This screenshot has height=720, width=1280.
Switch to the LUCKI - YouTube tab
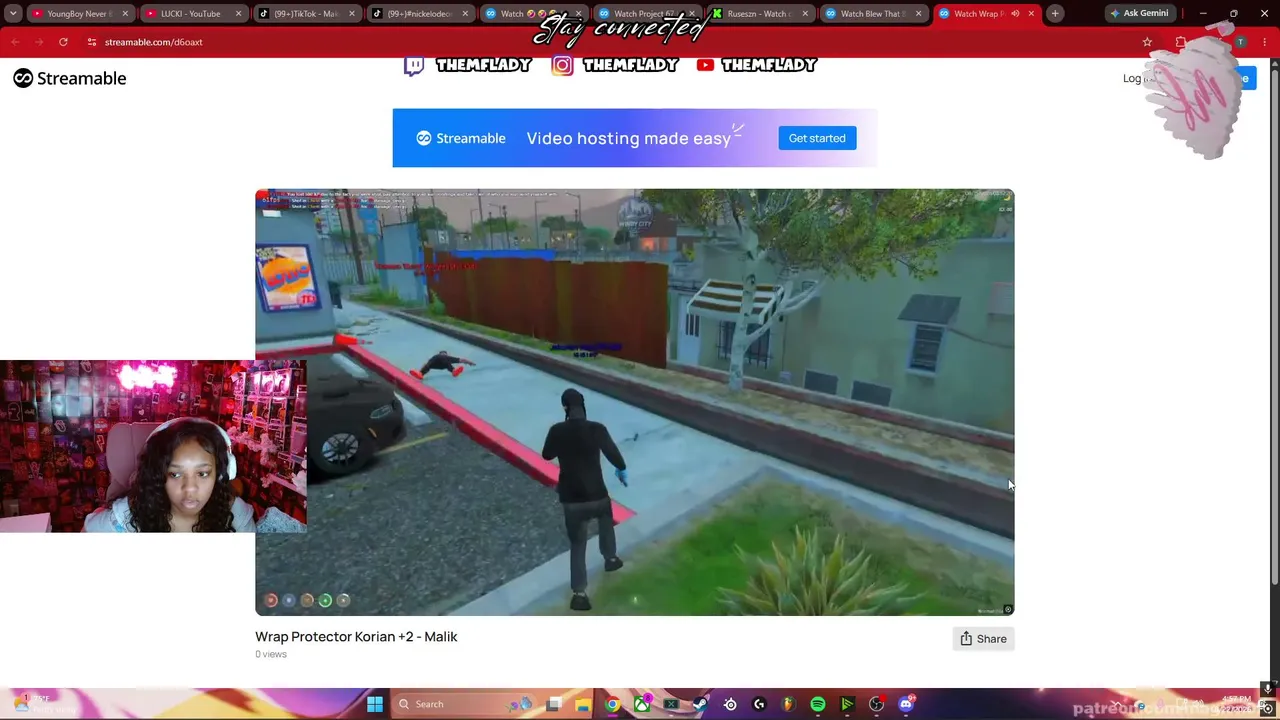tap(190, 14)
